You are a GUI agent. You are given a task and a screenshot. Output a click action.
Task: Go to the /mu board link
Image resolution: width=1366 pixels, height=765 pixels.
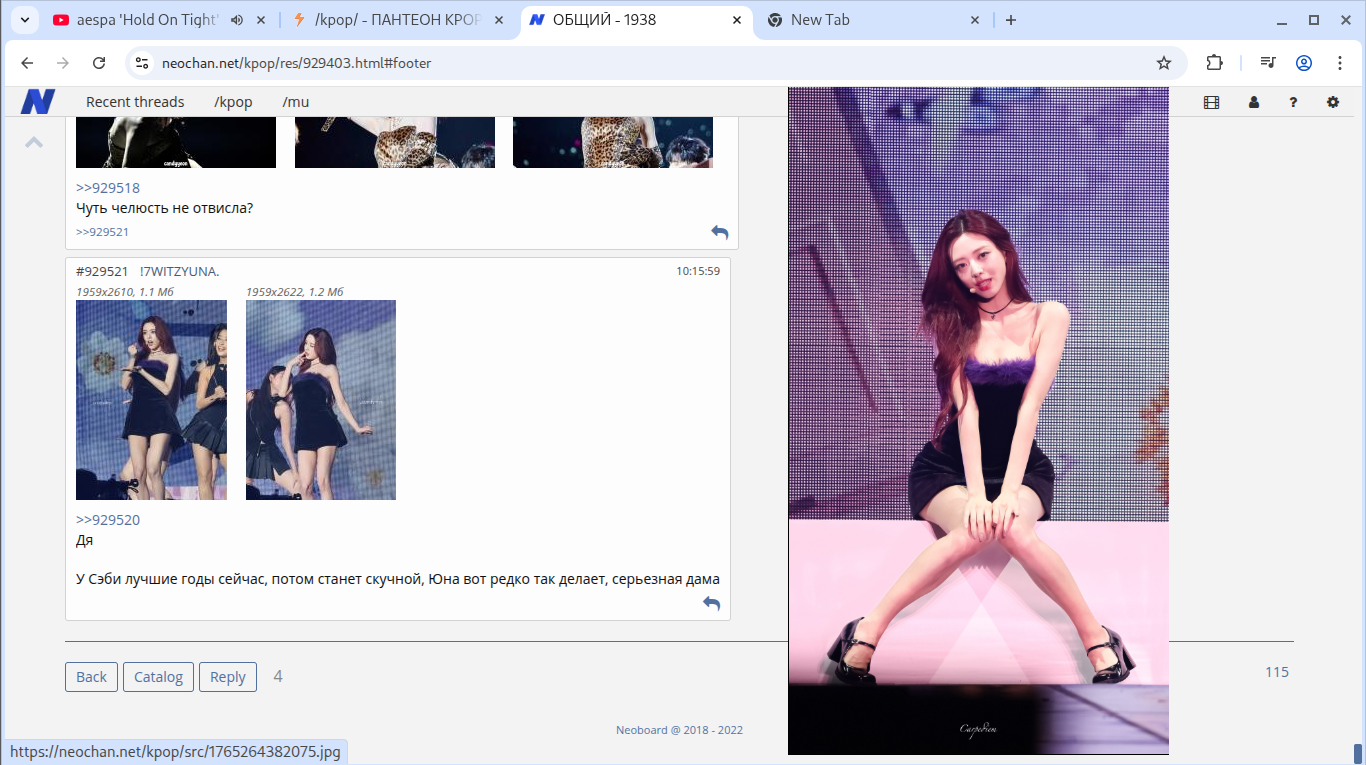[x=296, y=102]
